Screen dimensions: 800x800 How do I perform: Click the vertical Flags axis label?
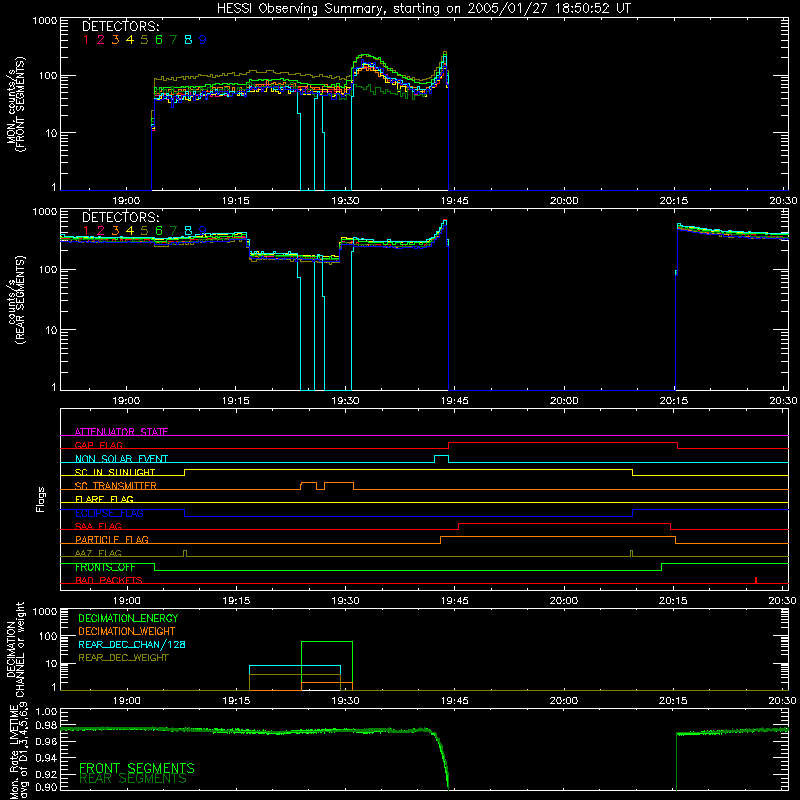click(x=40, y=499)
